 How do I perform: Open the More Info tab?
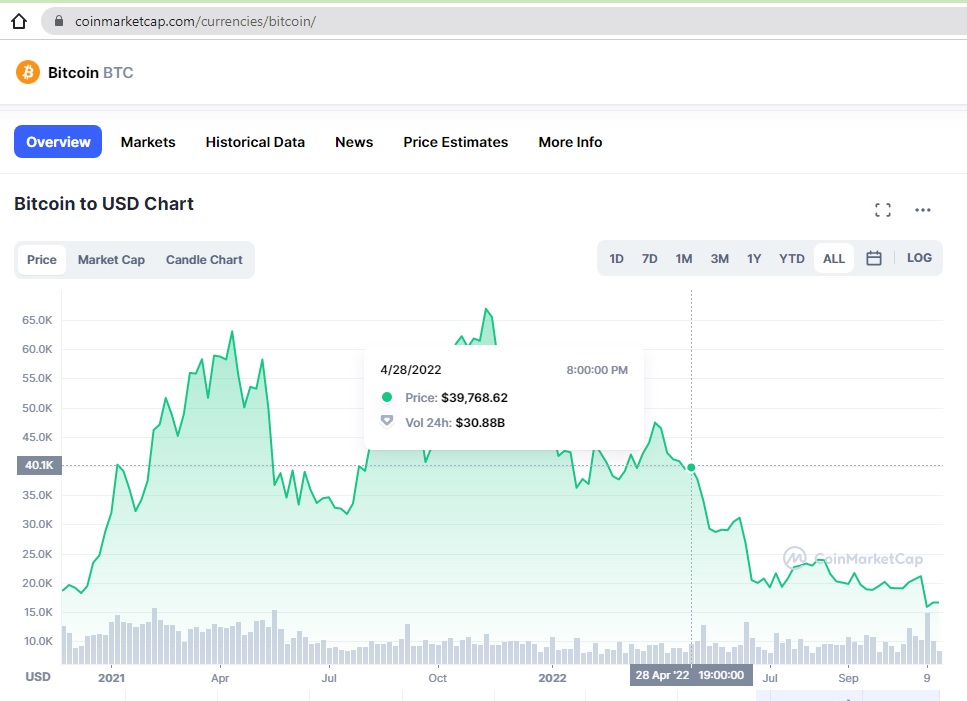click(x=570, y=142)
